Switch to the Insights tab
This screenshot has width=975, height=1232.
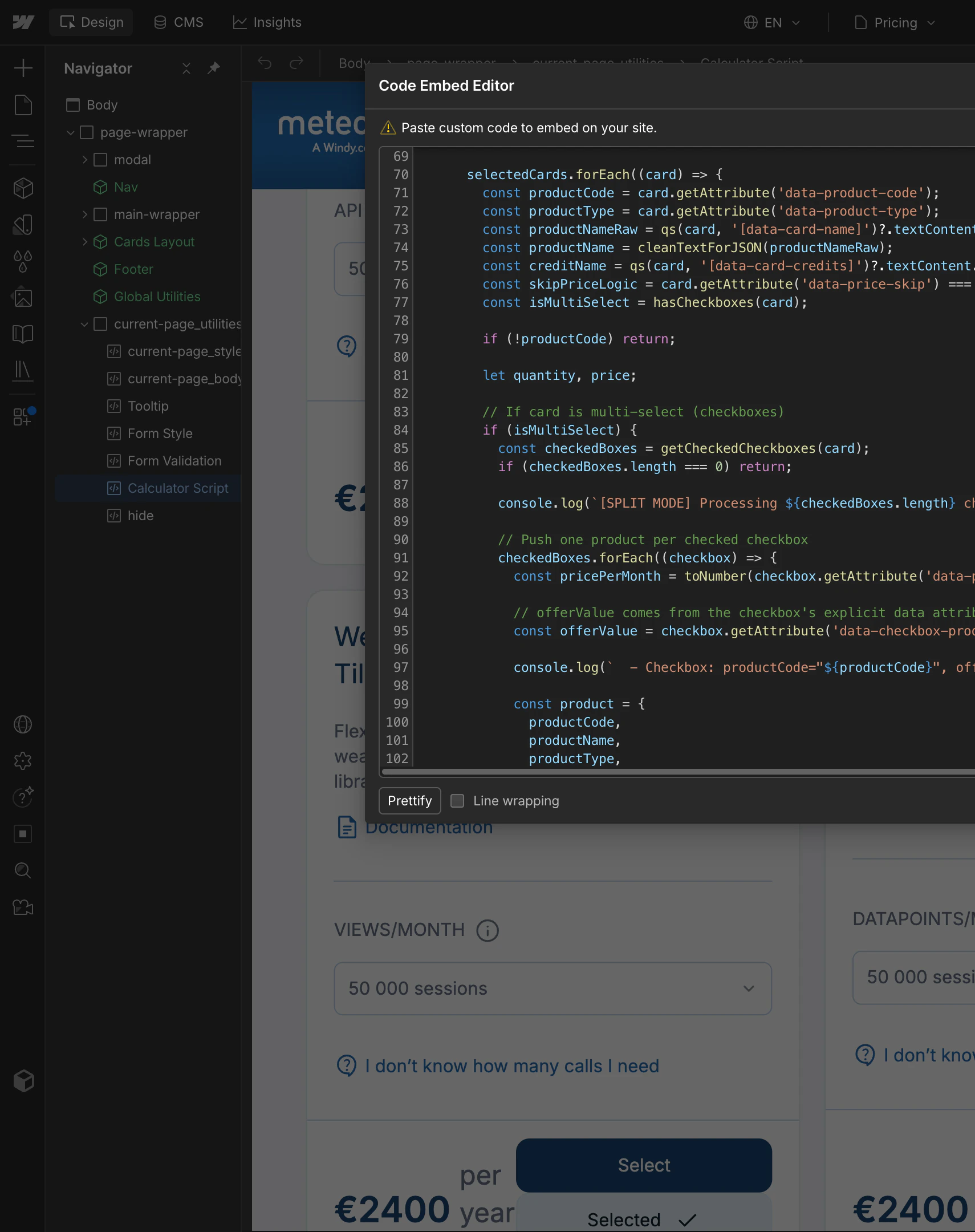click(267, 22)
